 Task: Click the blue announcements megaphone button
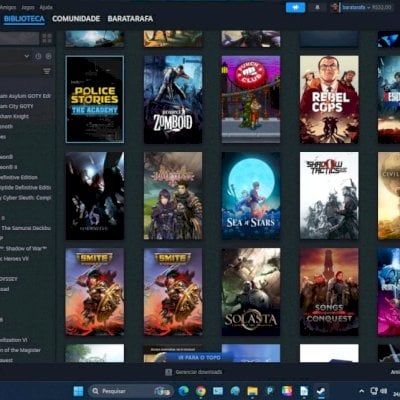tap(295, 7)
